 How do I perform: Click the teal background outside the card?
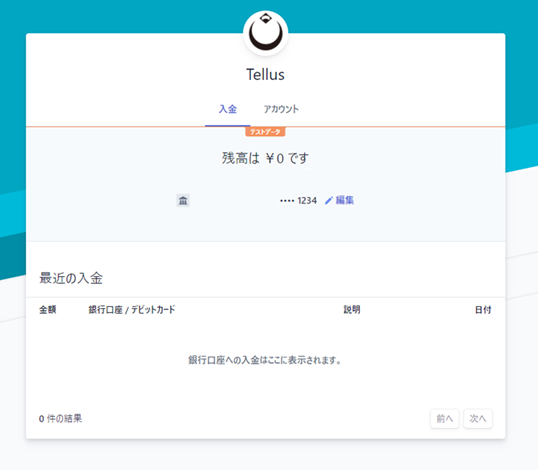[522, 69]
